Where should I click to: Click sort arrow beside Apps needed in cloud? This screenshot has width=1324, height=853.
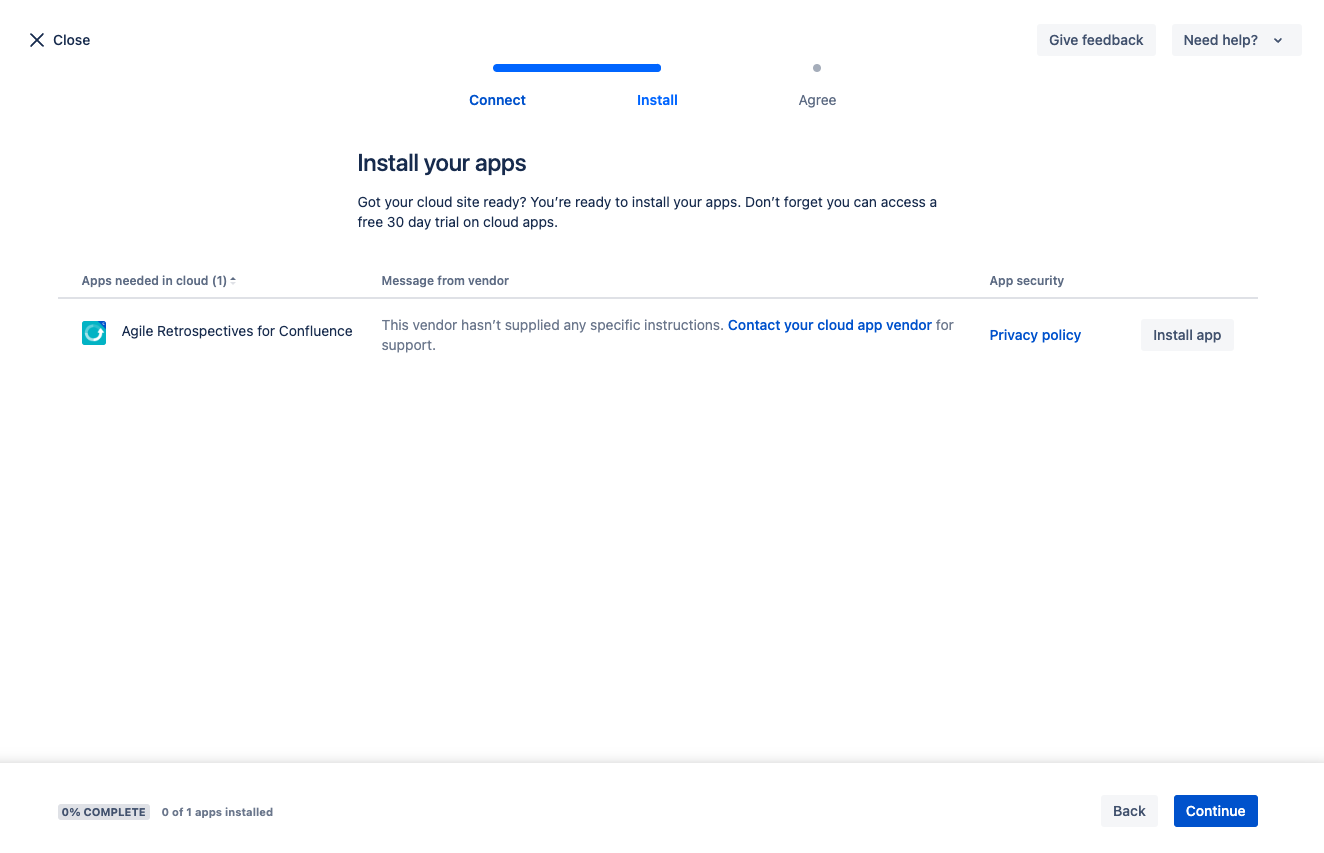(233, 281)
